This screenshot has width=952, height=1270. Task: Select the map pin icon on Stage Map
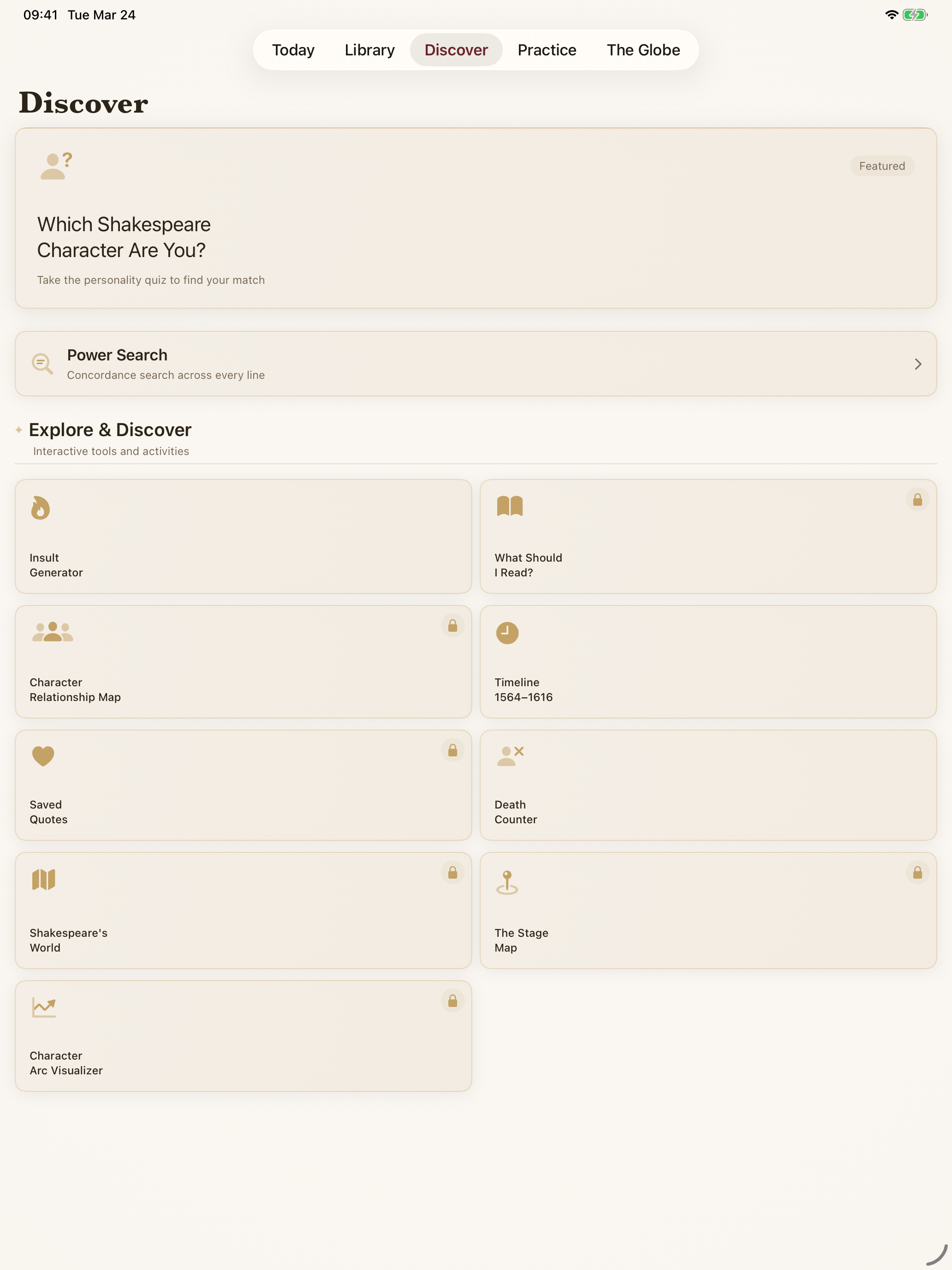[x=507, y=882]
